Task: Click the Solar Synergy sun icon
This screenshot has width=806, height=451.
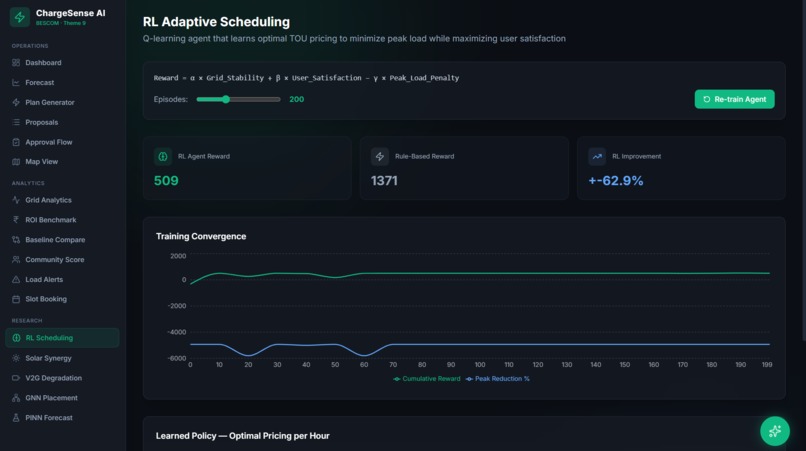Action: click(16, 358)
